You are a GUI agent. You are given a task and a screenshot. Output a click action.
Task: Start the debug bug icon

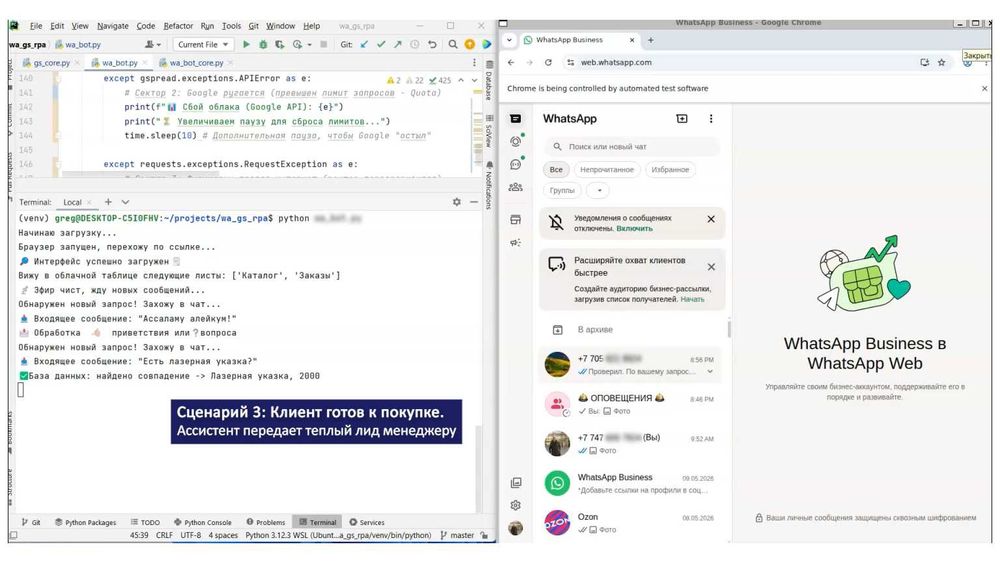pos(263,45)
